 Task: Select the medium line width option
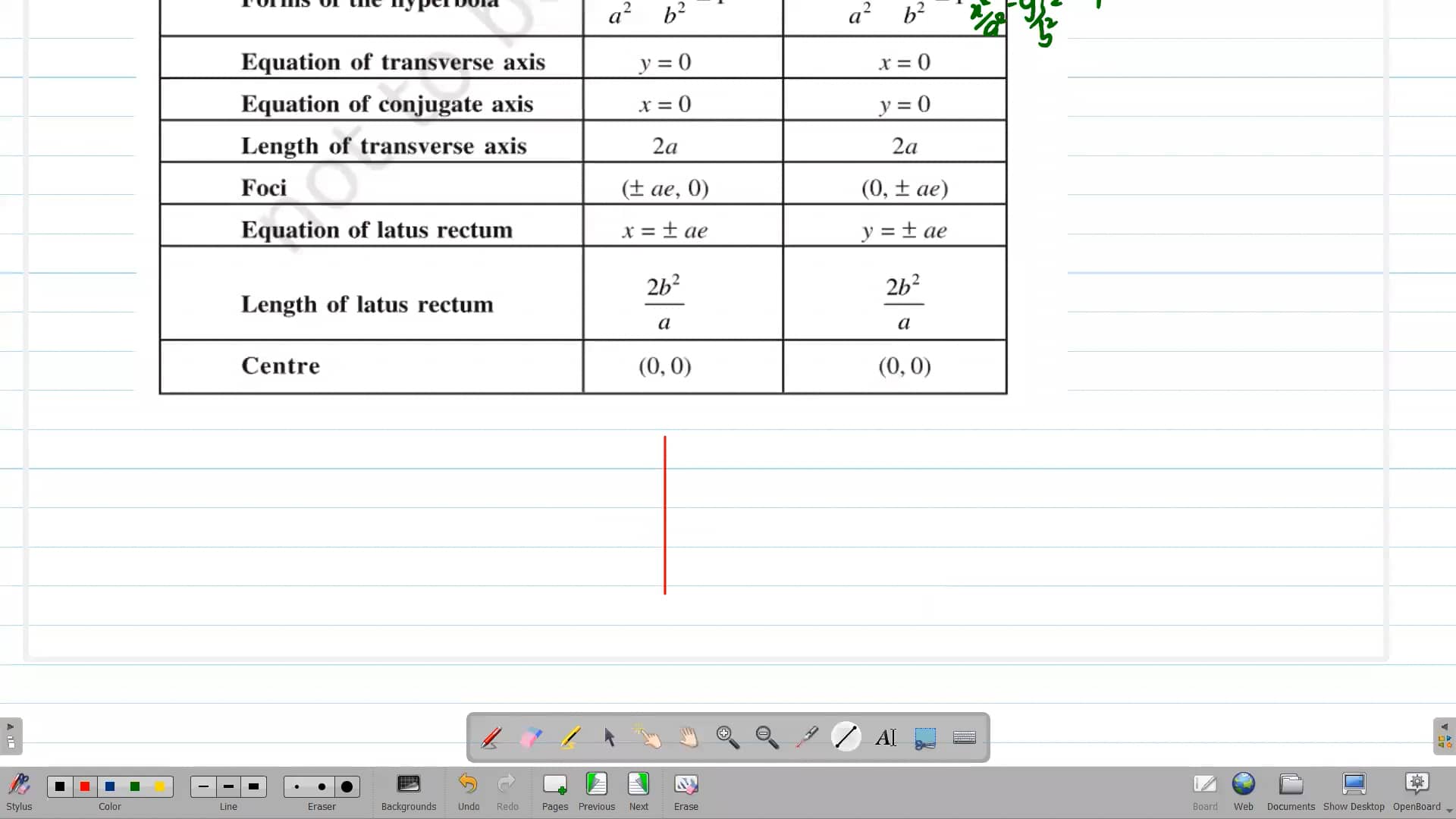click(x=228, y=786)
